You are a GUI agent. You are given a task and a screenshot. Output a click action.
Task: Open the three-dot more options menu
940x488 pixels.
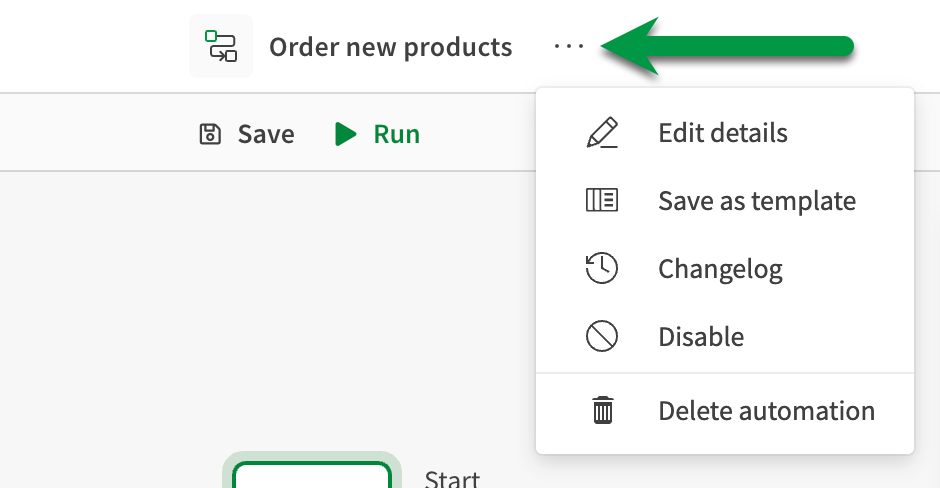click(x=568, y=47)
